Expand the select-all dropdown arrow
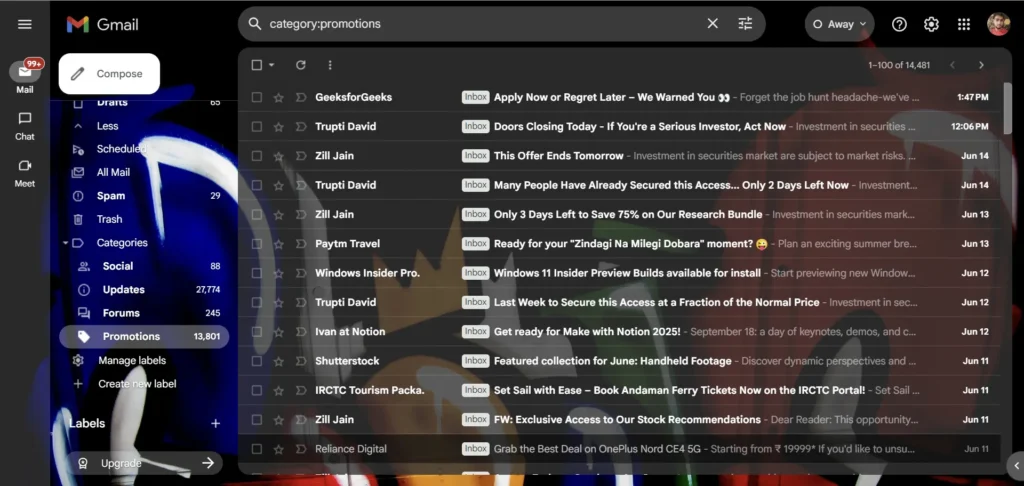The image size is (1024, 486). tap(272, 65)
